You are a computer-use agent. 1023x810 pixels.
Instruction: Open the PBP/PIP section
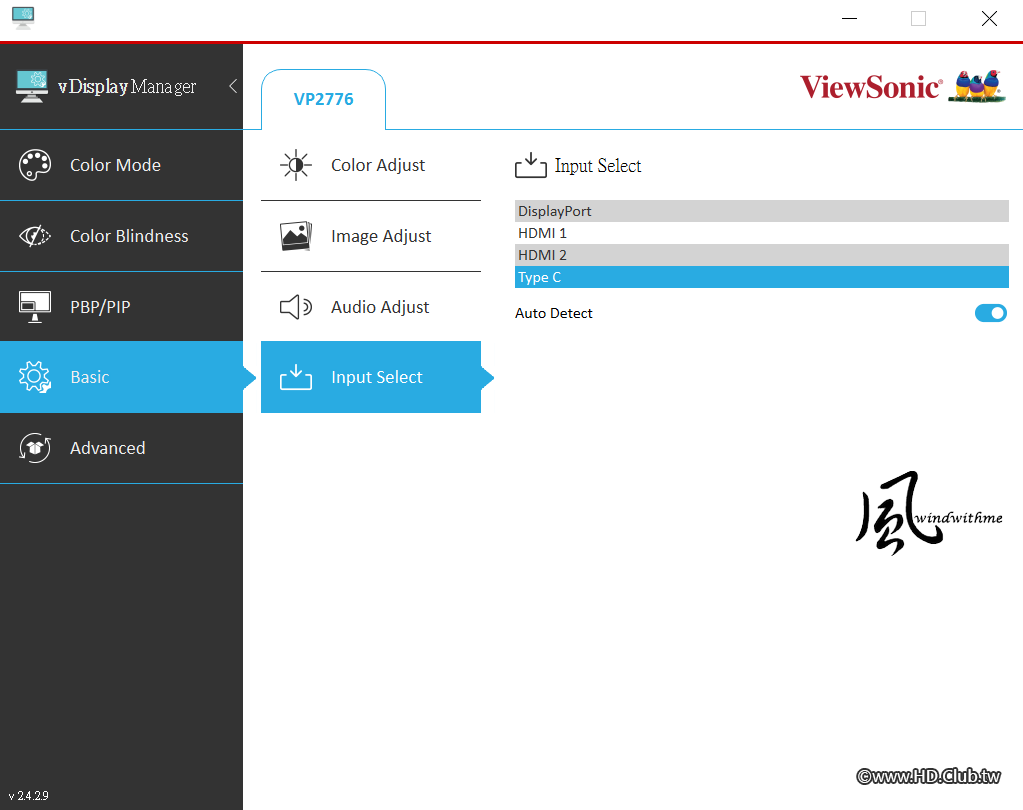point(121,307)
